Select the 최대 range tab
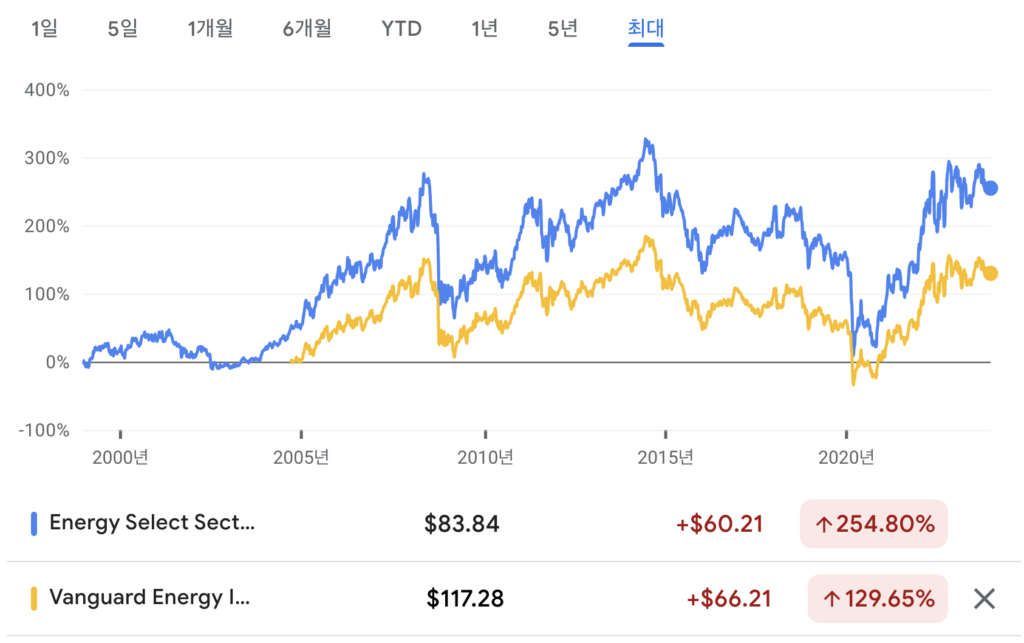 tap(646, 28)
